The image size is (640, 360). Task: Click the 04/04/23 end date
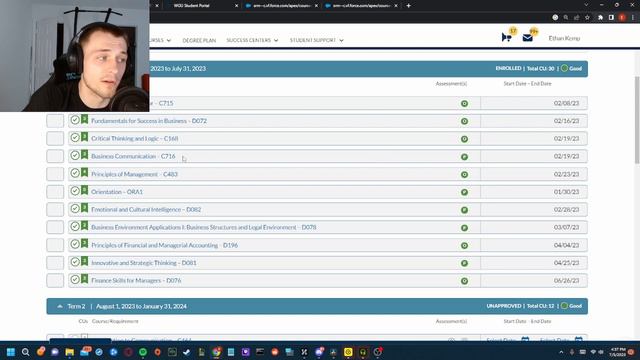567,245
